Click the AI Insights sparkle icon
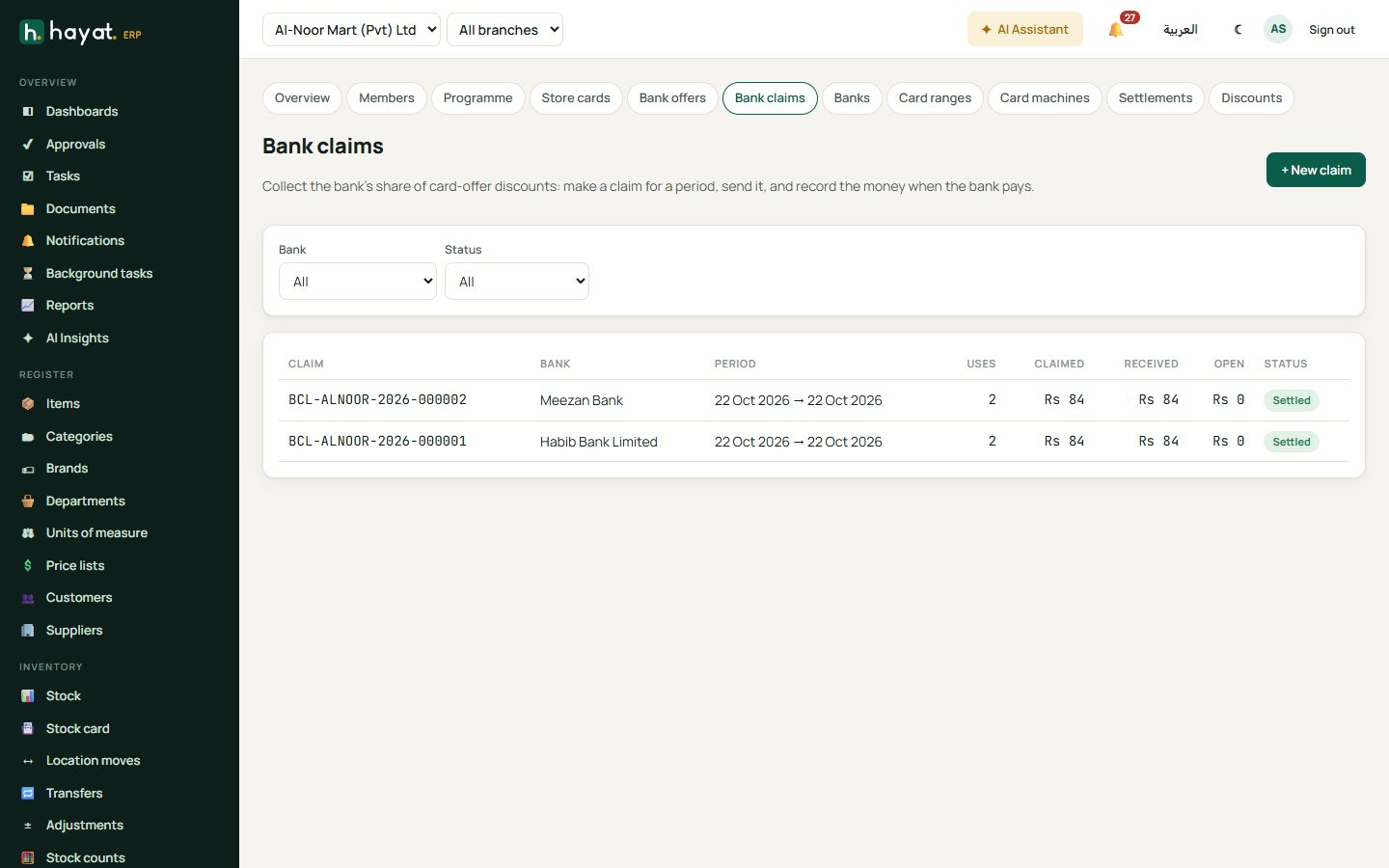Image resolution: width=1389 pixels, height=868 pixels. point(28,339)
